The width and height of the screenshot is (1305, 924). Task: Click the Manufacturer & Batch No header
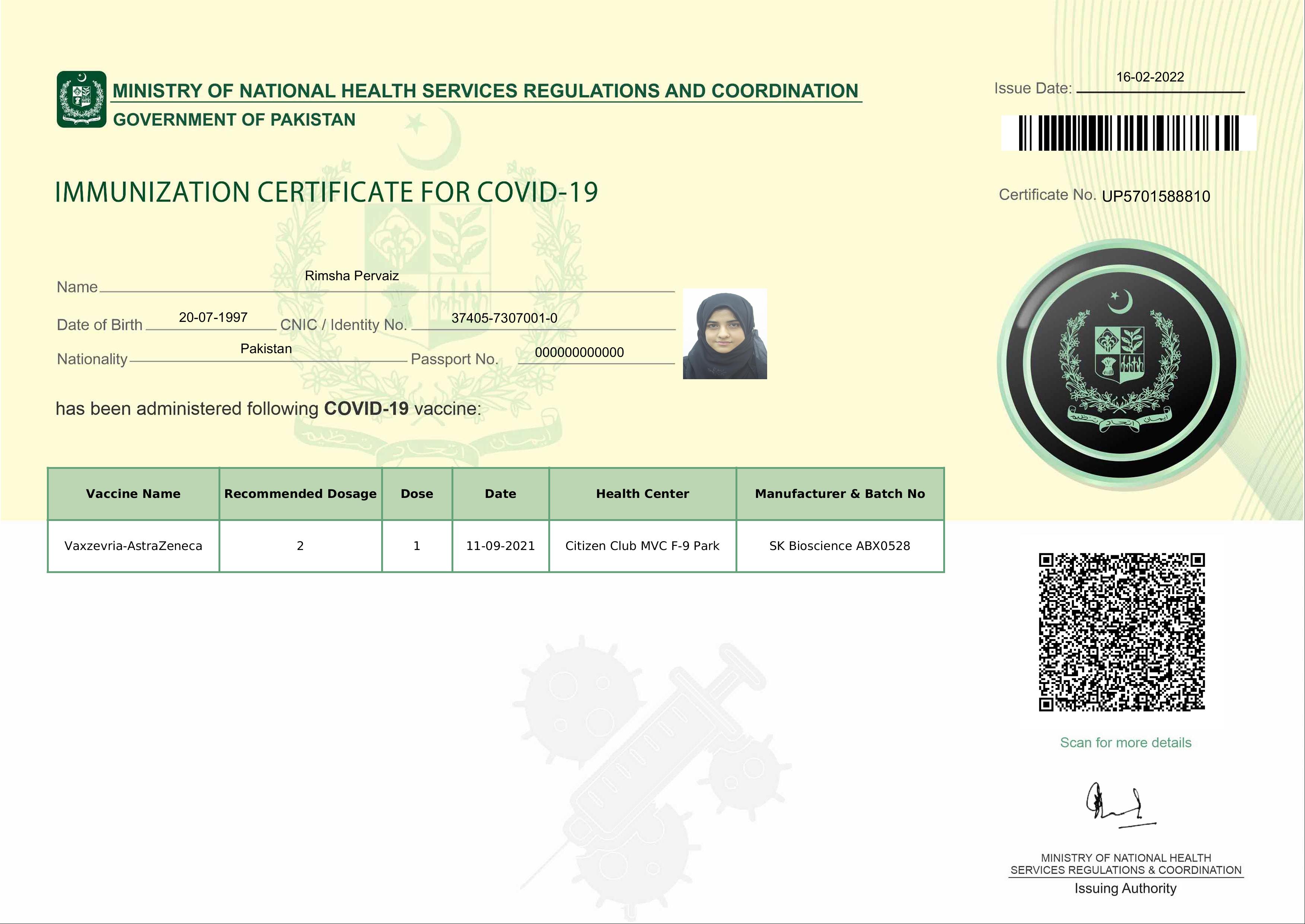coord(839,494)
